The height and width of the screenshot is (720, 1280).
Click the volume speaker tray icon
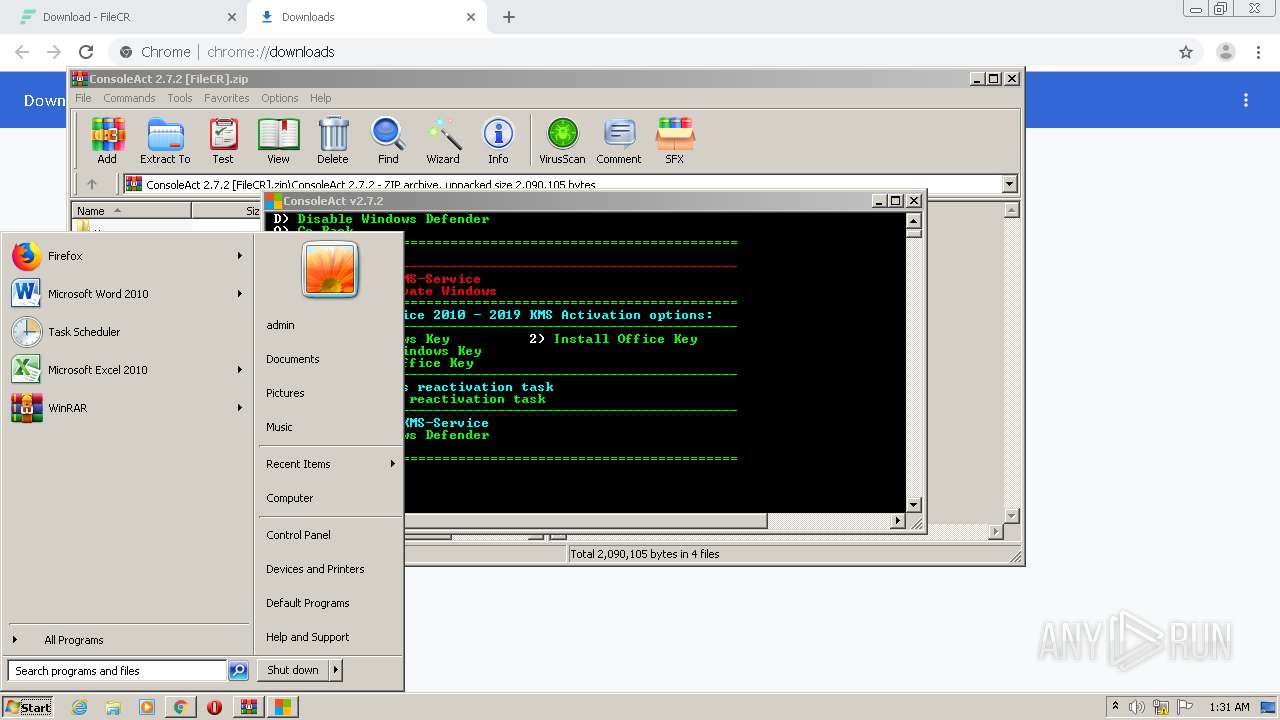click(1137, 707)
